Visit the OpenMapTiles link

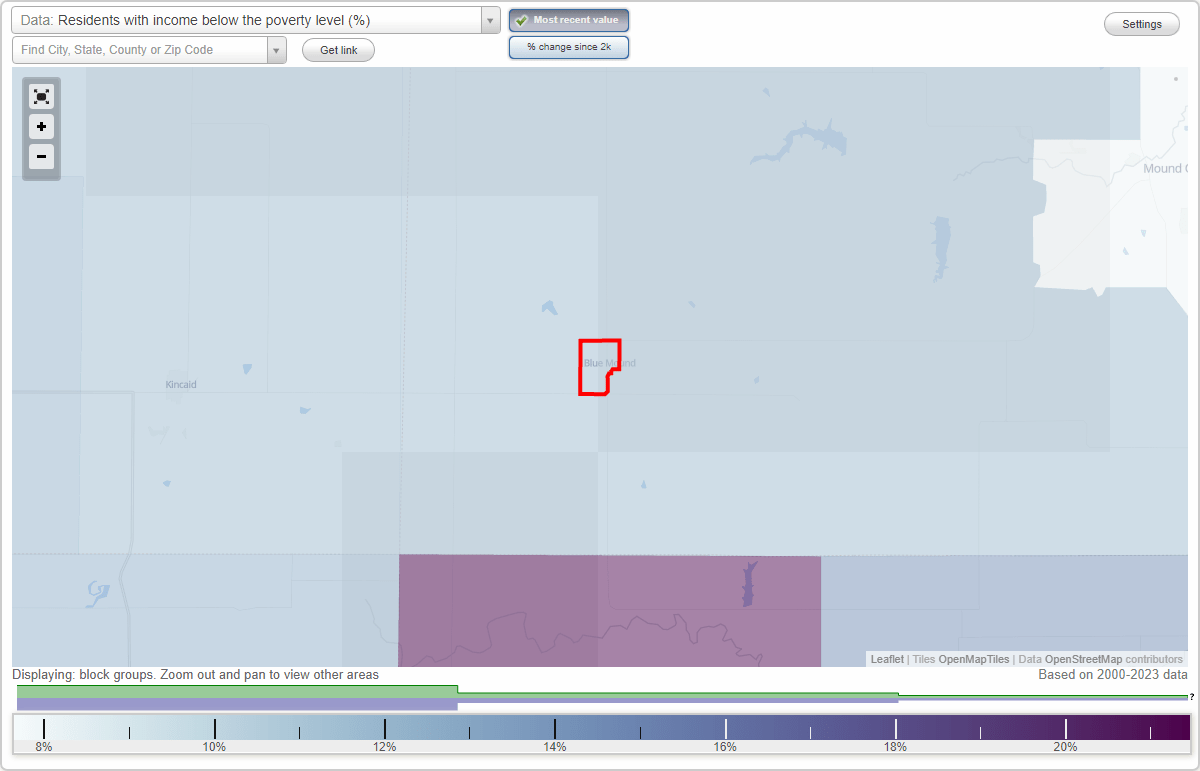pos(975,659)
